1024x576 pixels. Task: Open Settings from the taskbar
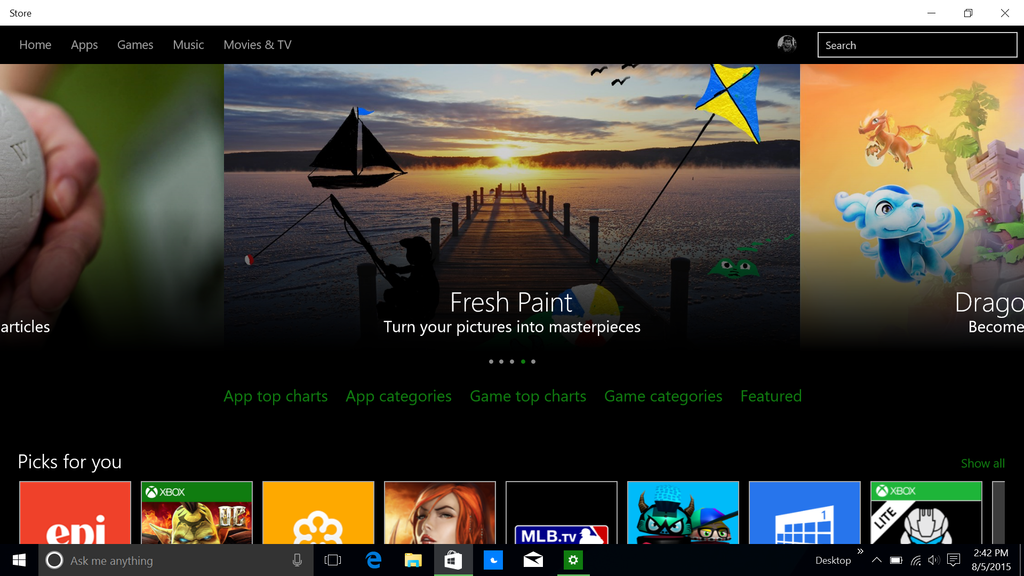[x=573, y=560]
